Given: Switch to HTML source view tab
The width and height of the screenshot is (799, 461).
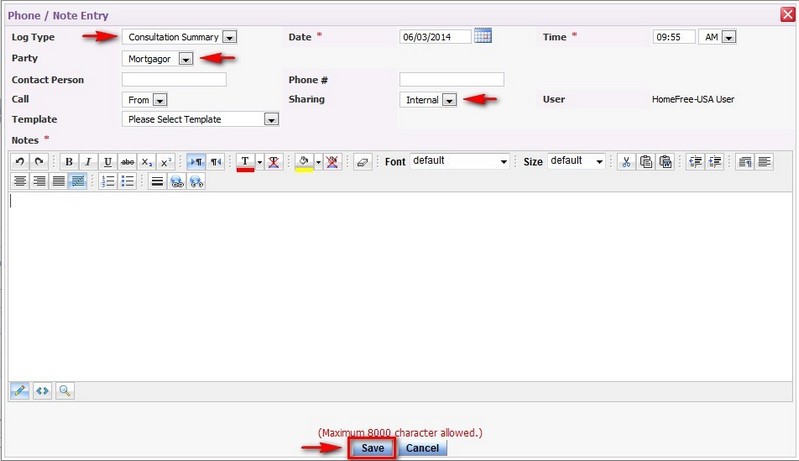Looking at the screenshot, I should (42, 391).
